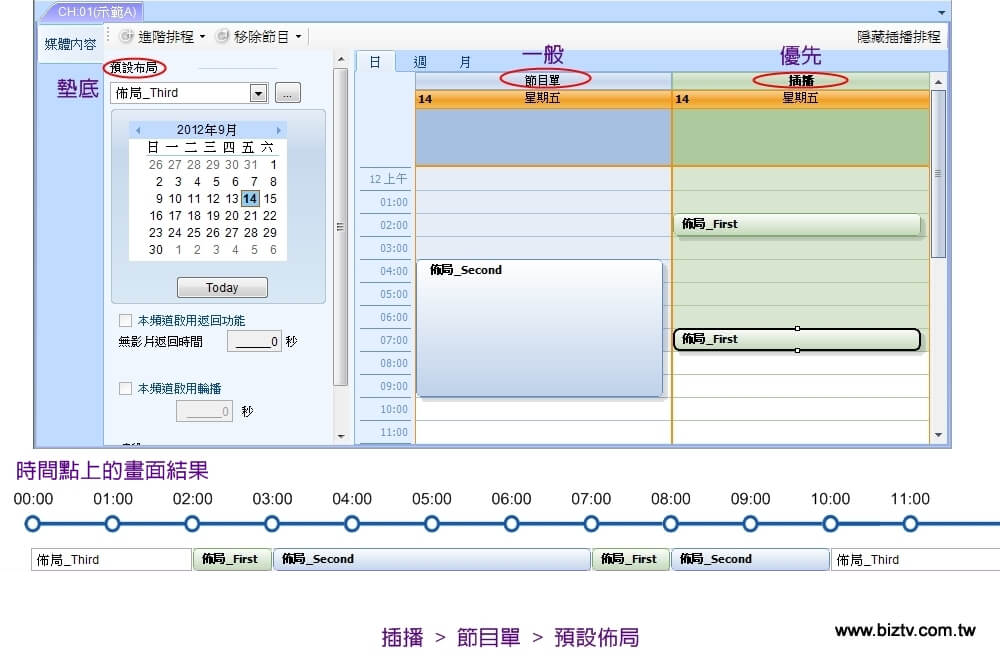Screen dimensions: 1000x660
Task: Enable 本頻道啟用返回功能 checkbox
Action: 126,321
